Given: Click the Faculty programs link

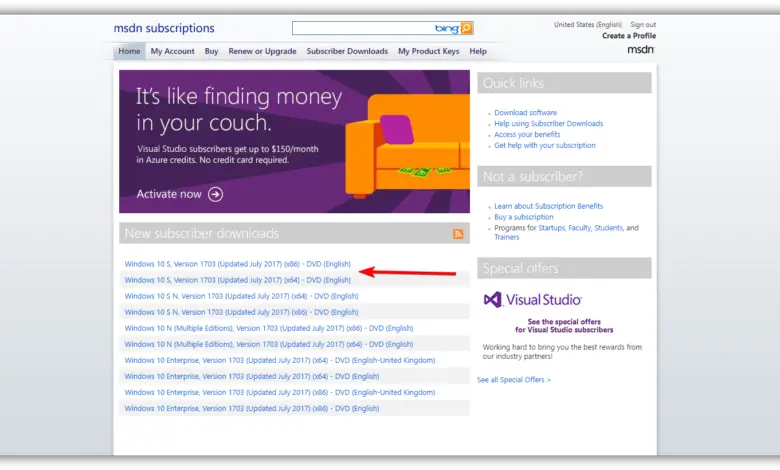Looking at the screenshot, I should click(x=580, y=228).
